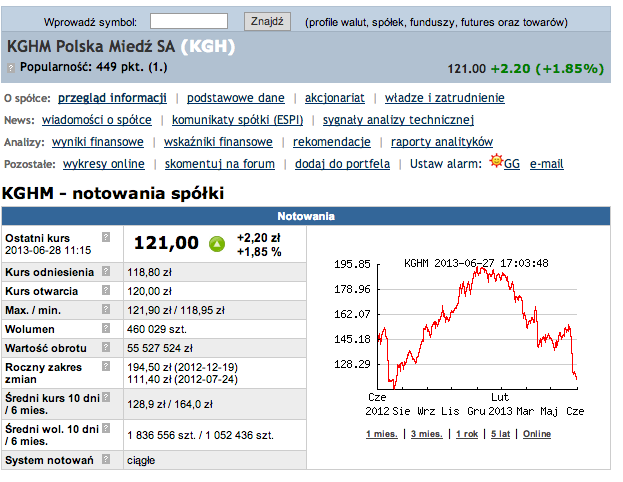This screenshot has width=623, height=482.
Task: Open the akcjonariat link
Action: [335, 98]
